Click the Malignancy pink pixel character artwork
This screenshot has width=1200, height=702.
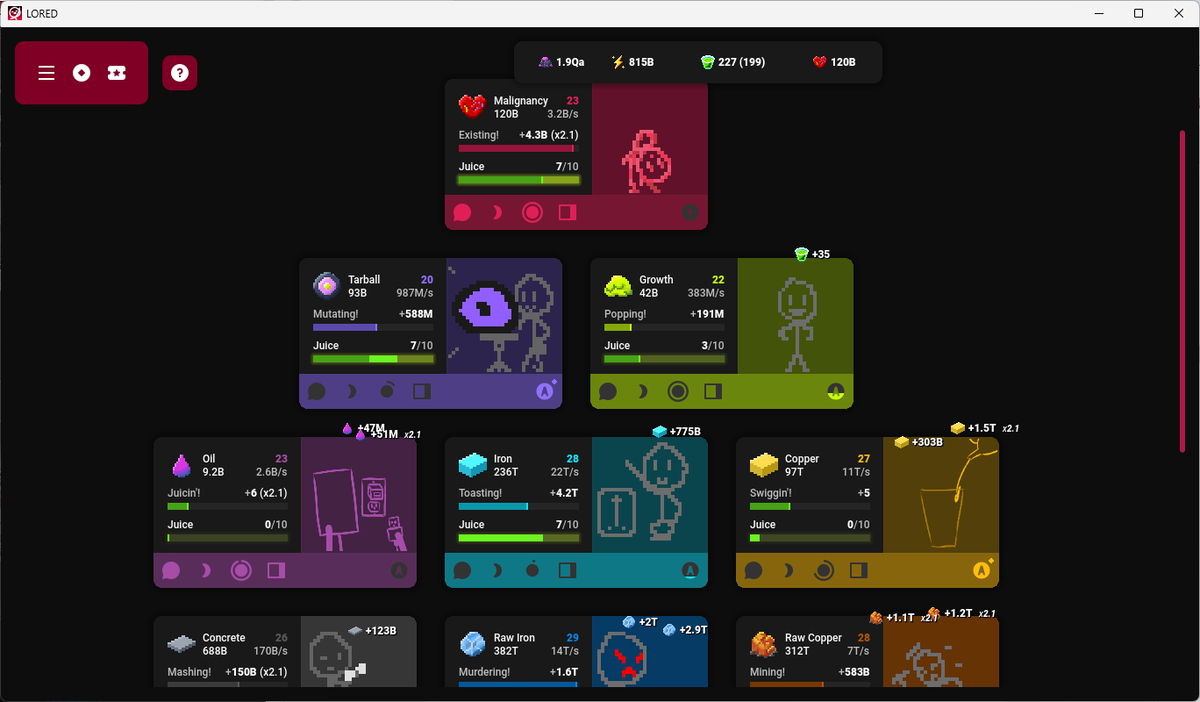click(646, 160)
